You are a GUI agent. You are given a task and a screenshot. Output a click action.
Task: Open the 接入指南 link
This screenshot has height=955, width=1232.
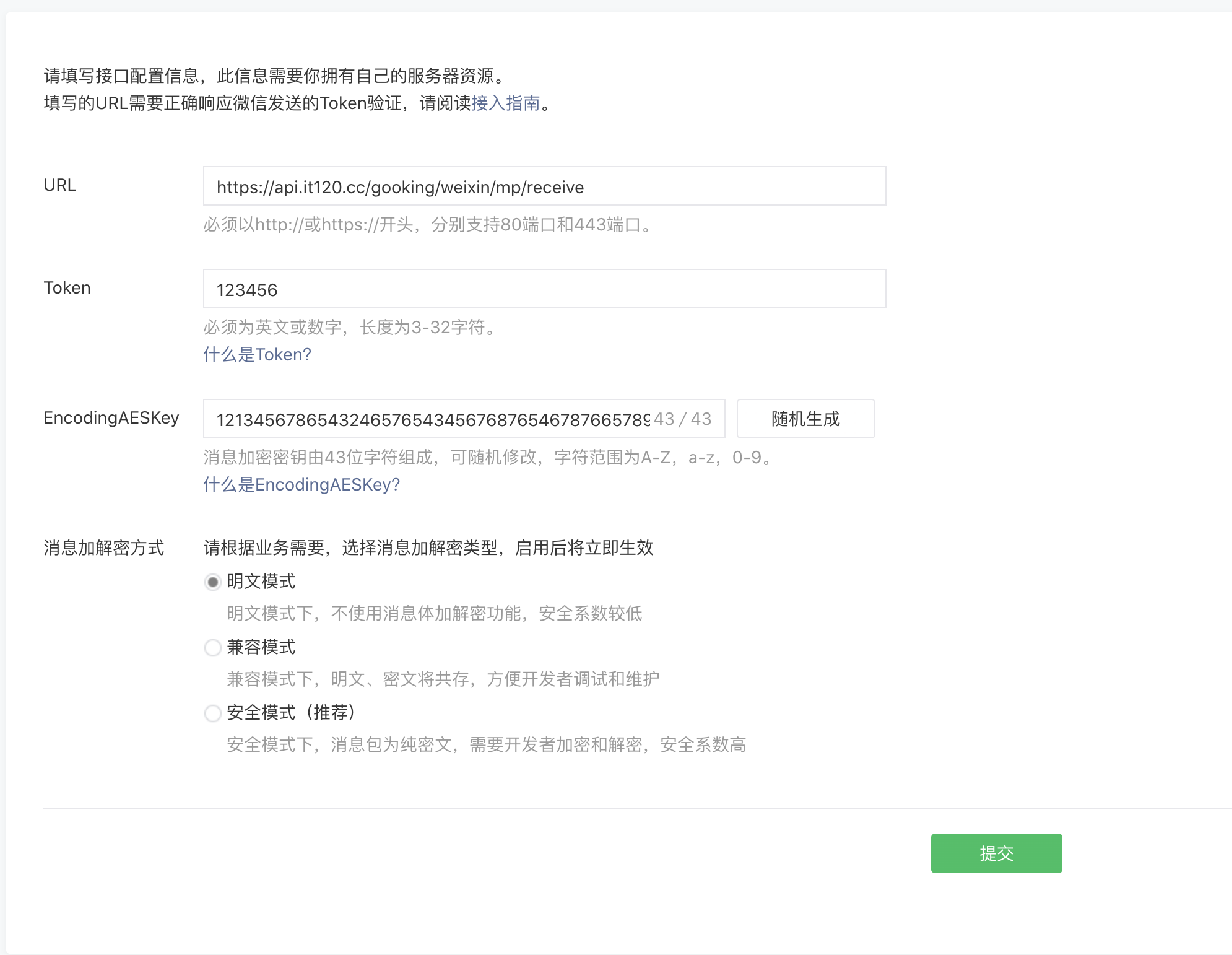point(505,103)
